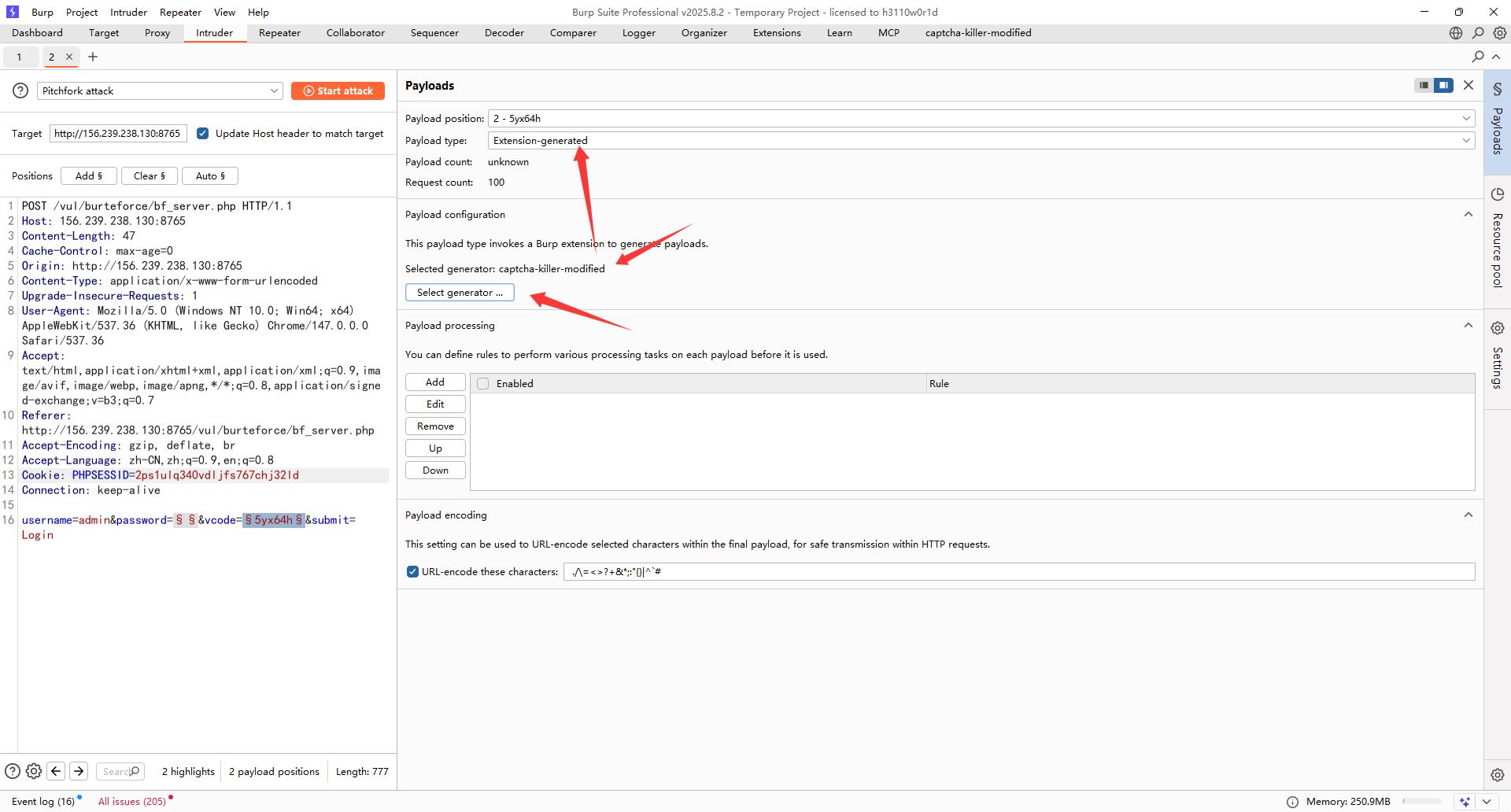Open the Payload type dropdown

coord(981,140)
